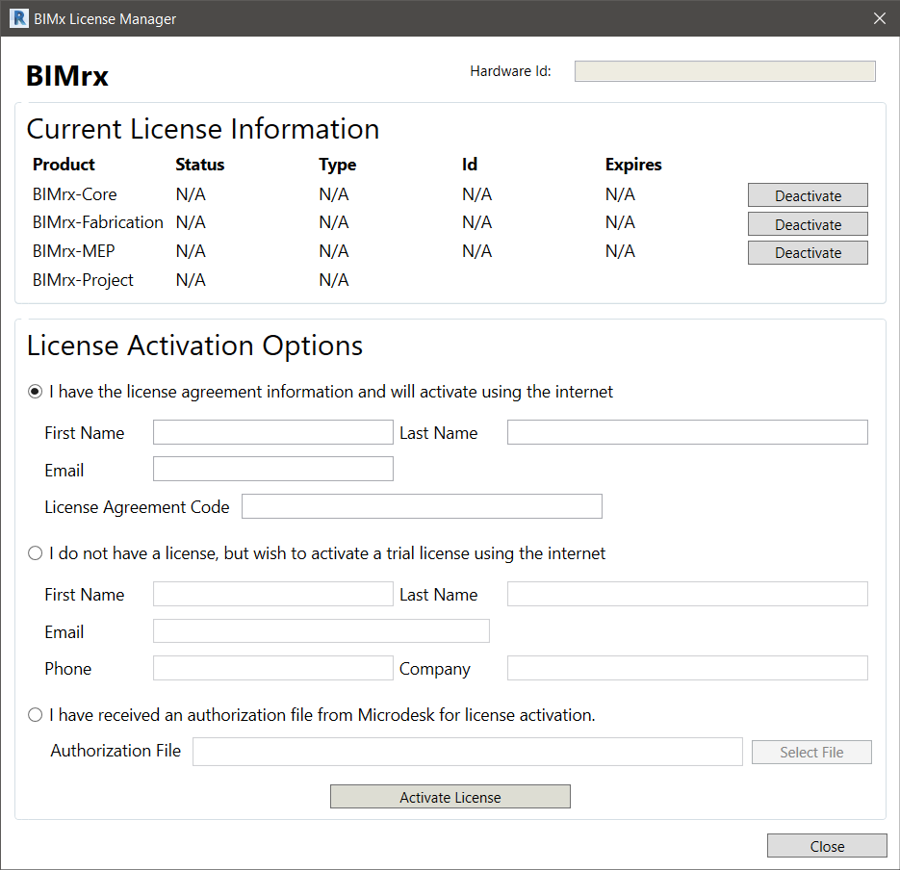Click the Revit app icon in title bar
Image resolution: width=900 pixels, height=870 pixels.
(x=19, y=18)
